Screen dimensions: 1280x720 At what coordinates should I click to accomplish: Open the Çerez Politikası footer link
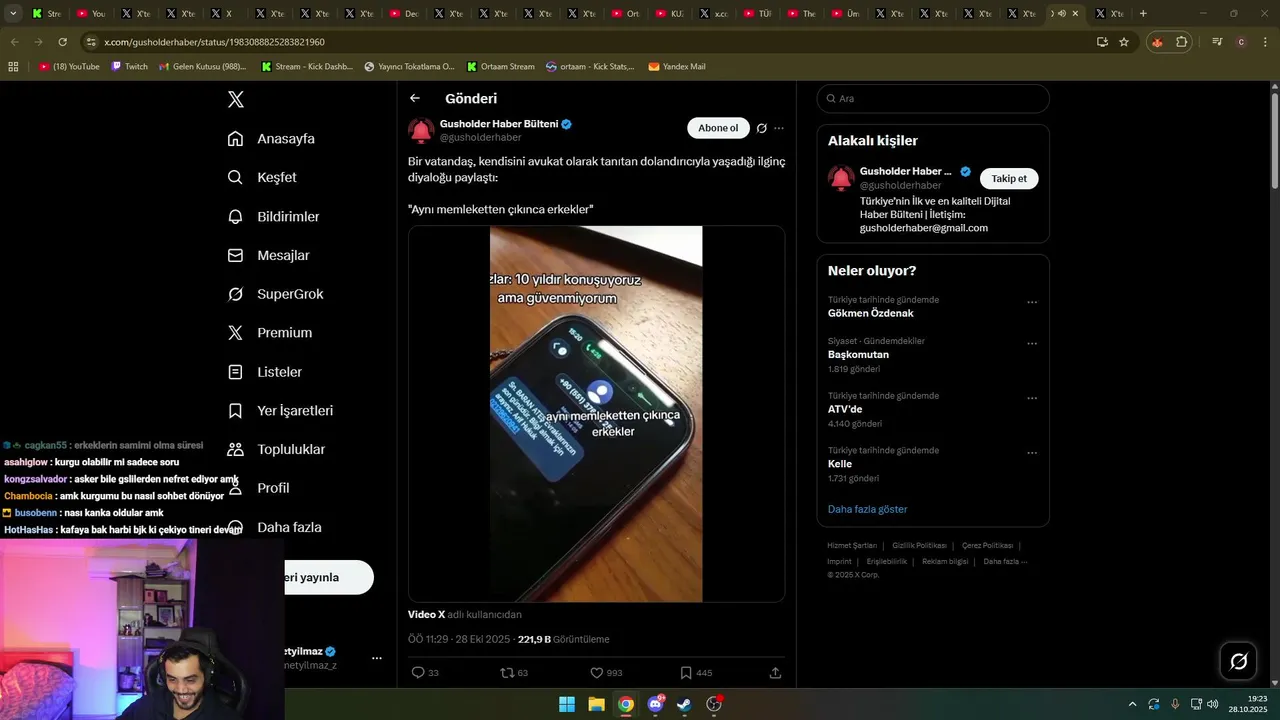pyautogui.click(x=987, y=545)
